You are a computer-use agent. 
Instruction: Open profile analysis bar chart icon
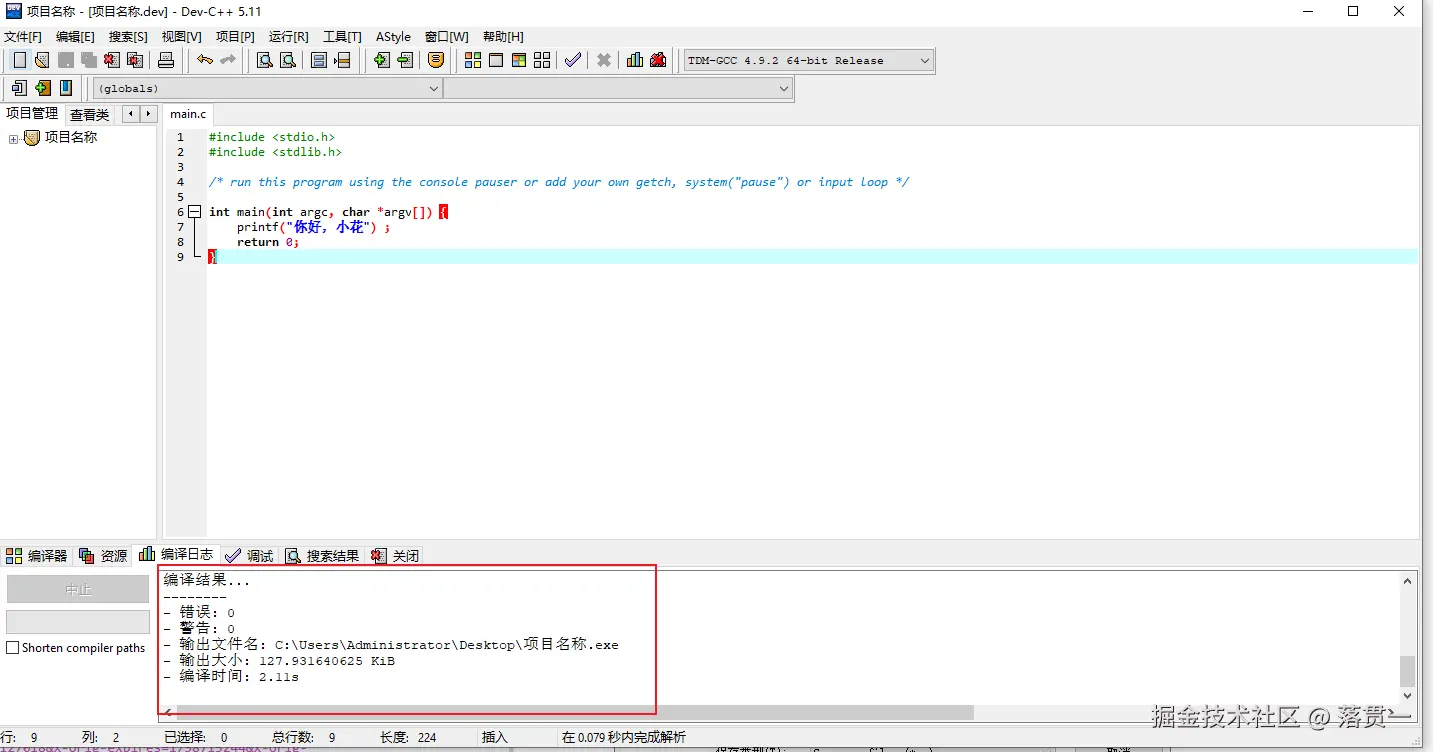tap(635, 60)
